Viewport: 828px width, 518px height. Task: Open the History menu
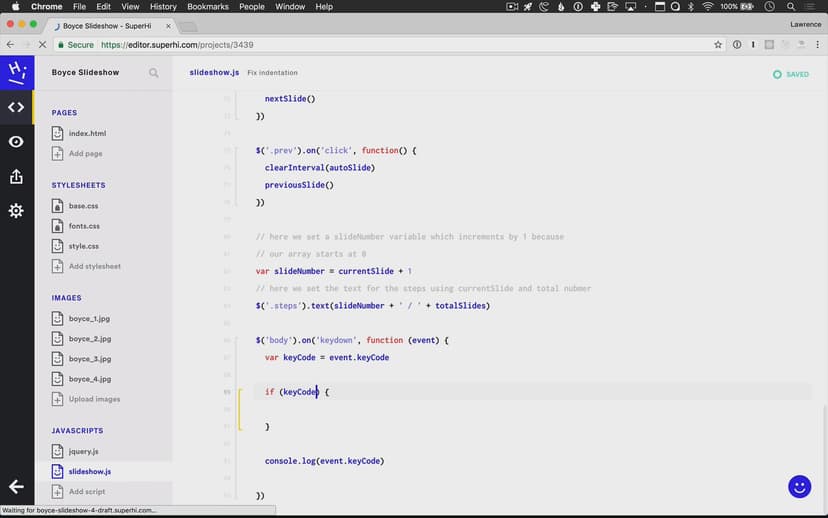tap(163, 7)
